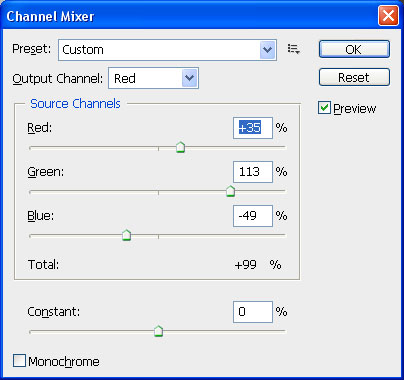Click the Channel Mixer title bar

190,16
